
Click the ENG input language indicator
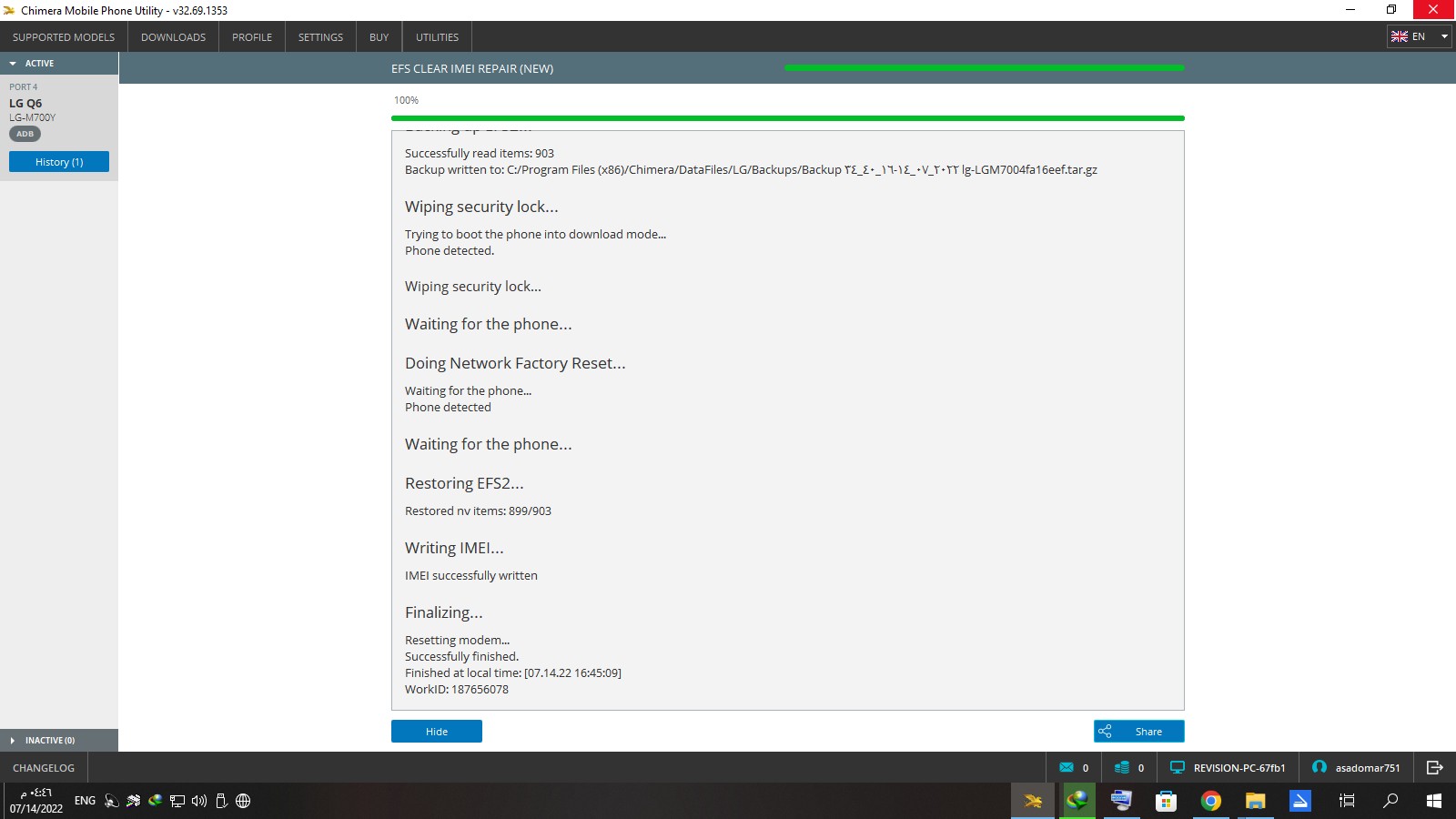pyautogui.click(x=85, y=801)
